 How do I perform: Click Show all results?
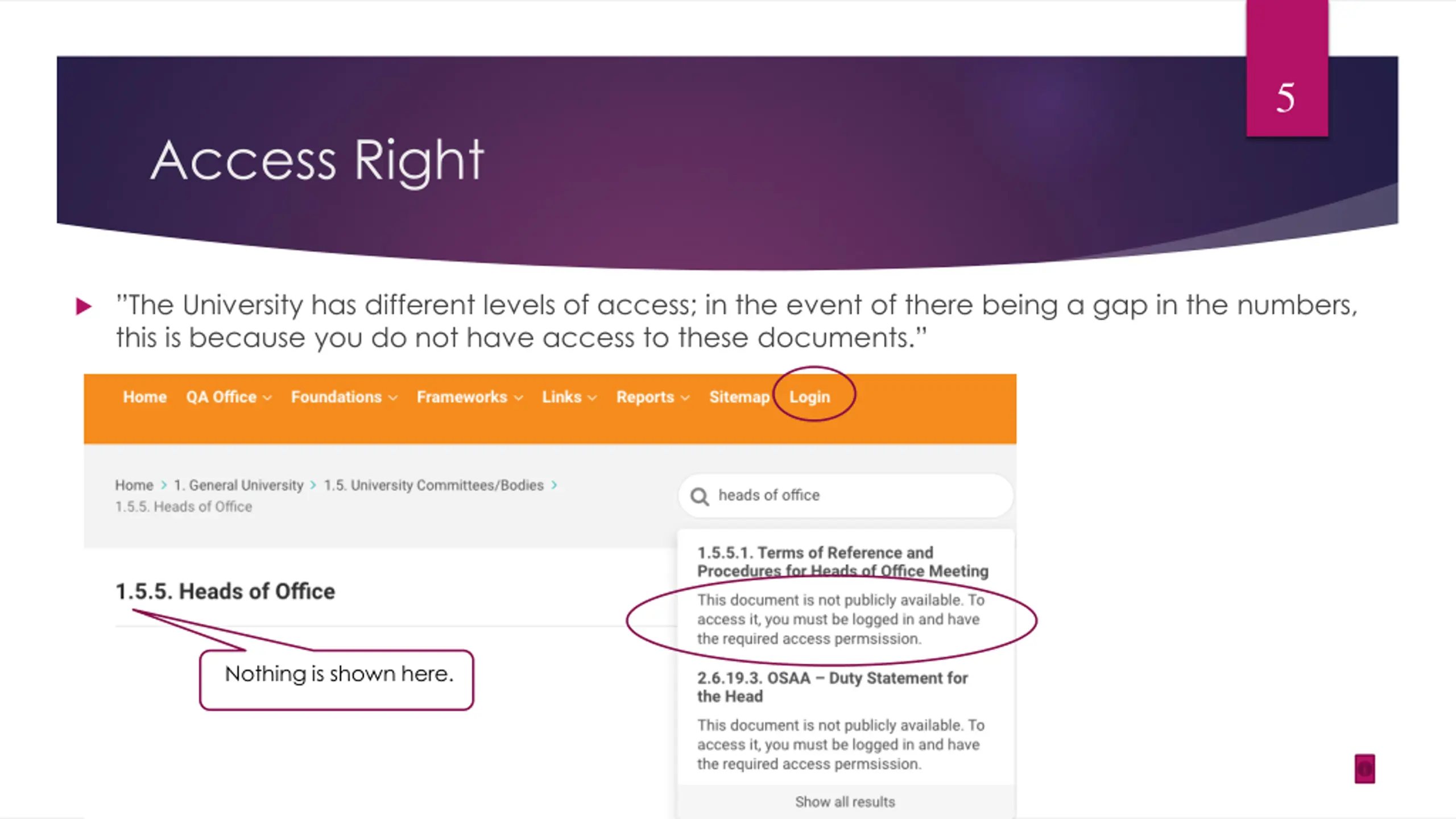point(845,802)
